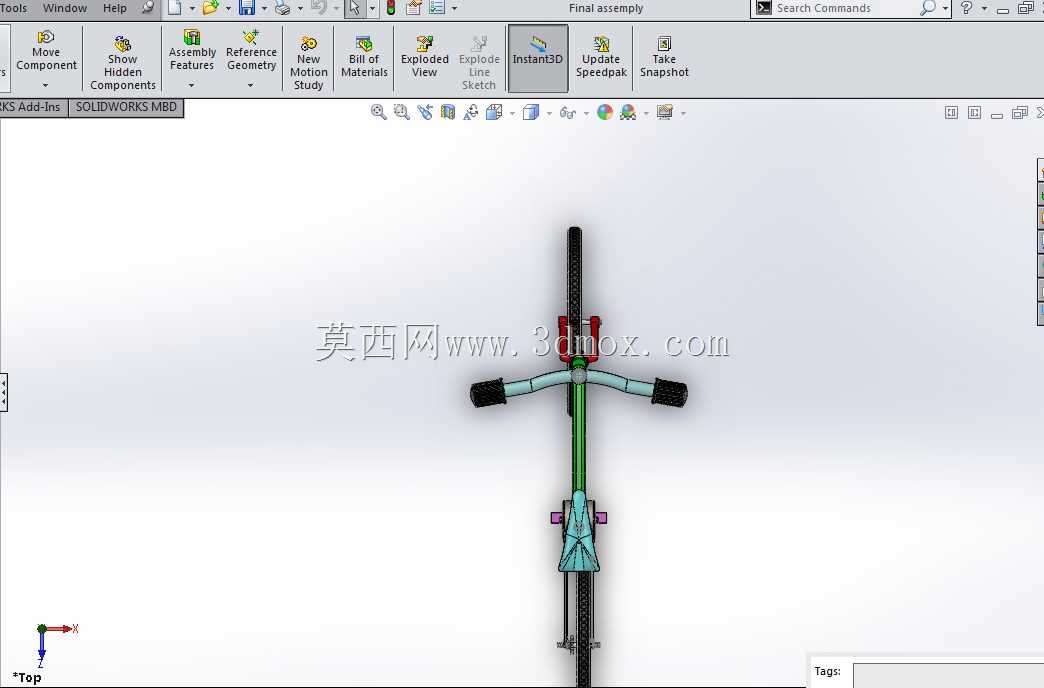Click the New document icon

[174, 8]
